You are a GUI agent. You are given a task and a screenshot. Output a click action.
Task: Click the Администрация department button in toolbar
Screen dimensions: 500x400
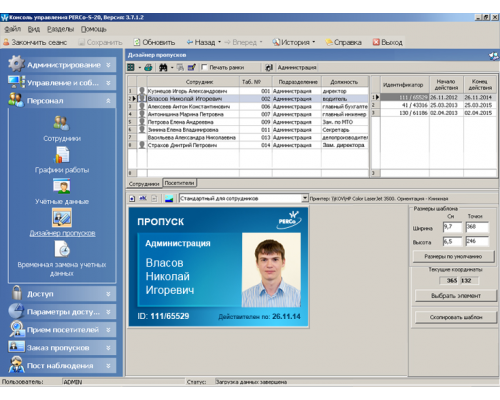[x=297, y=68]
